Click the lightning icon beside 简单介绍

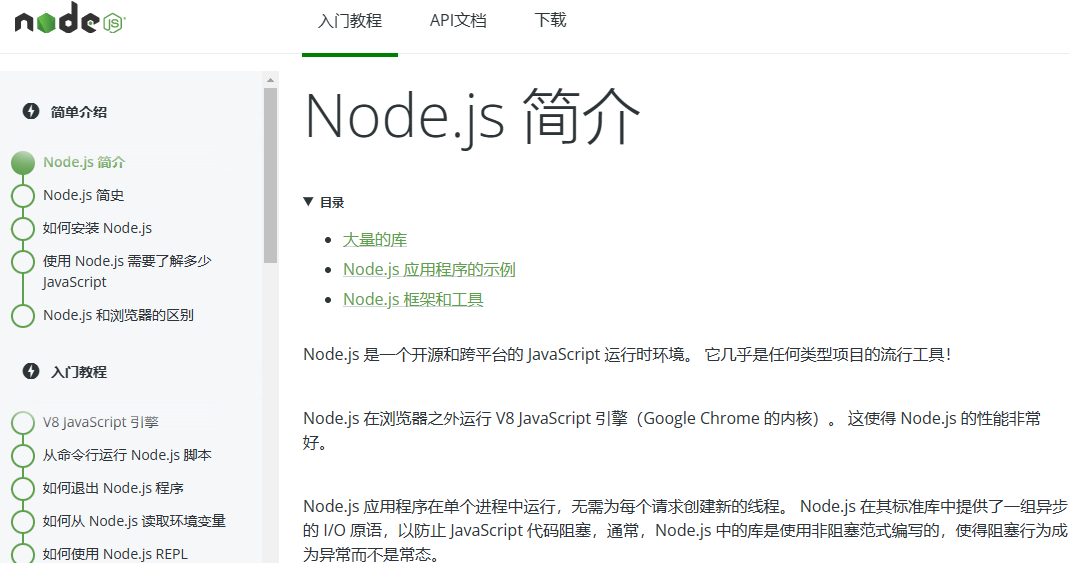(x=31, y=111)
